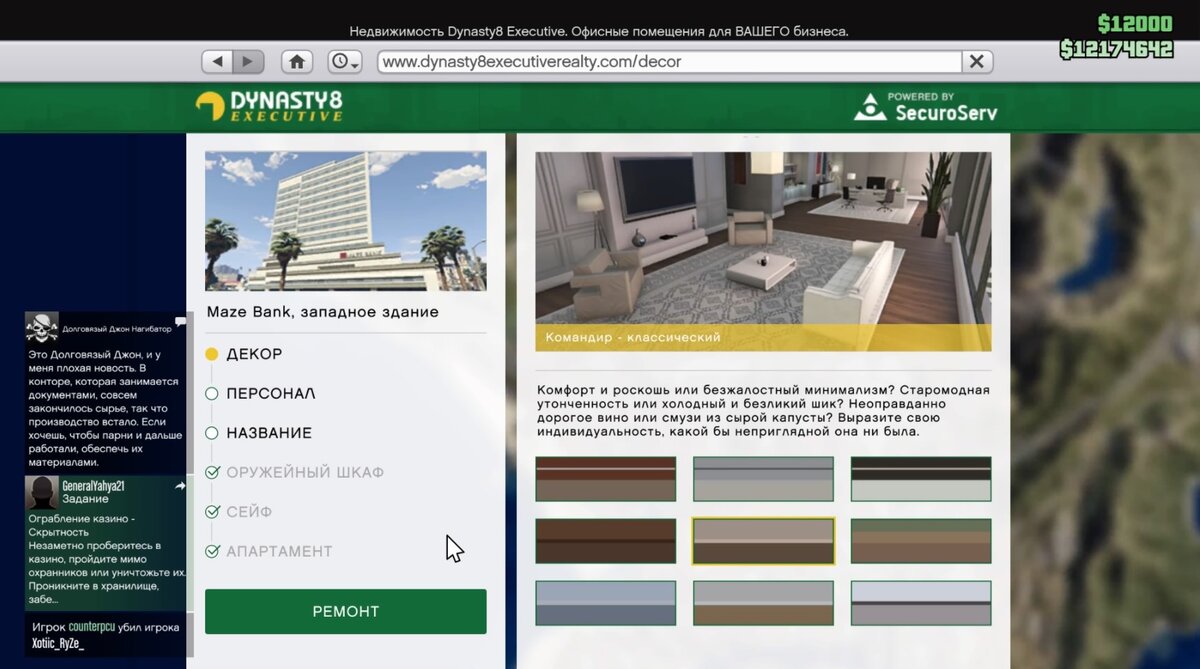Click the browser forward arrow button

pos(248,62)
